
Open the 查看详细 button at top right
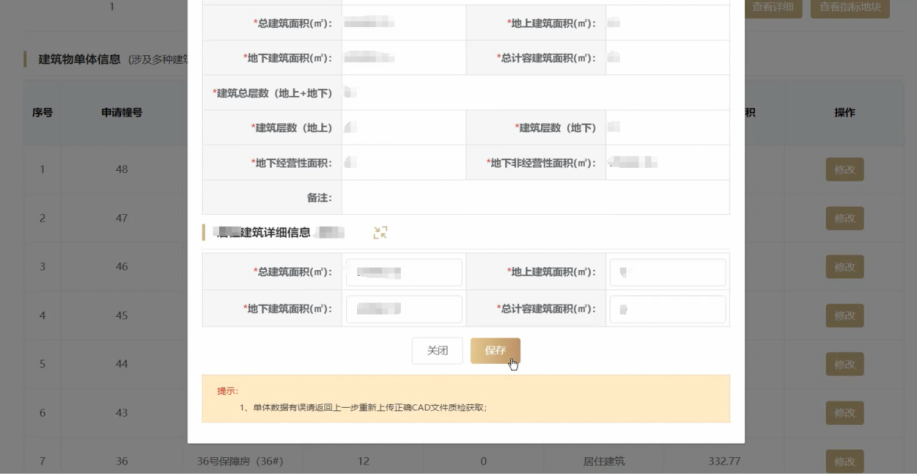pyautogui.click(x=772, y=7)
